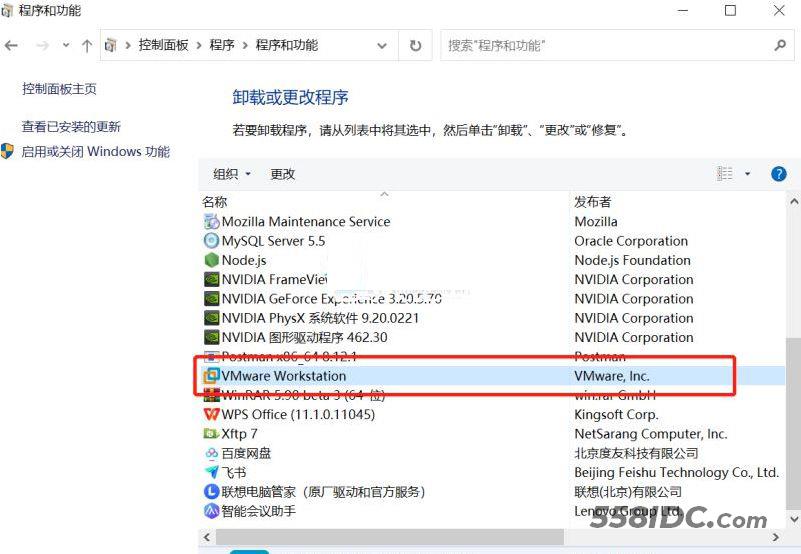Sort by the 名称 column header
Screen dimensions: 801x554
pyautogui.click(x=215, y=202)
